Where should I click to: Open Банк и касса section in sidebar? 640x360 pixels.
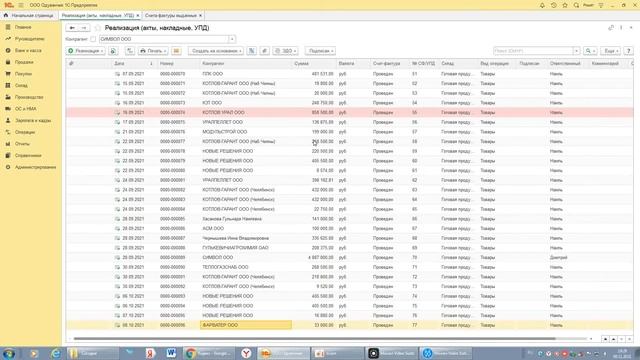point(28,50)
